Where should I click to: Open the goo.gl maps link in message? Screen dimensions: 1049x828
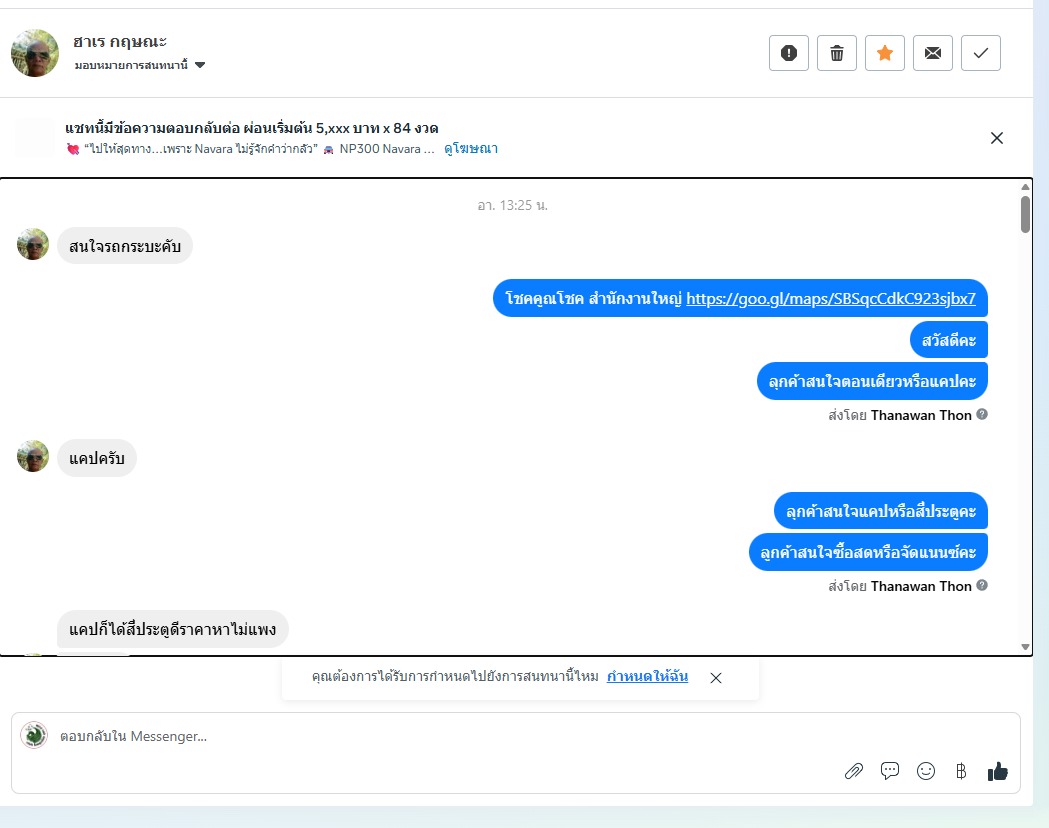click(831, 298)
